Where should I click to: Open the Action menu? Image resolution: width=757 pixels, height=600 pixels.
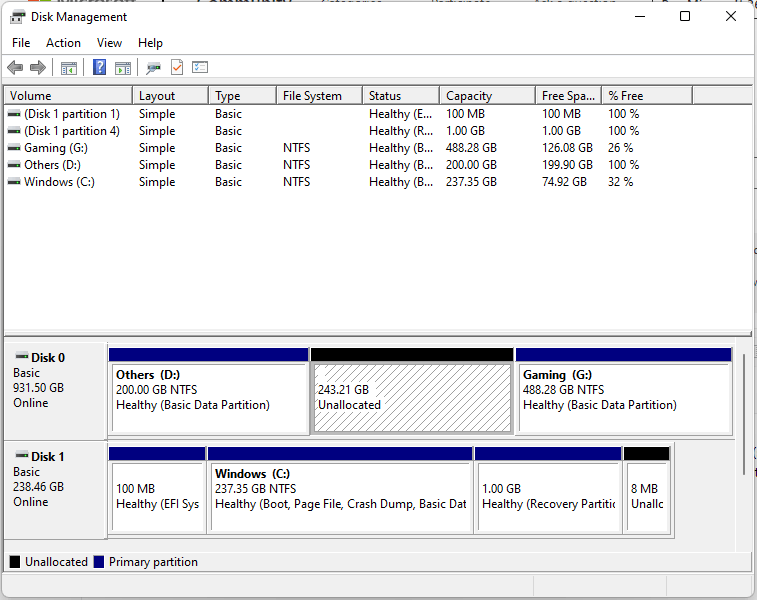point(63,43)
